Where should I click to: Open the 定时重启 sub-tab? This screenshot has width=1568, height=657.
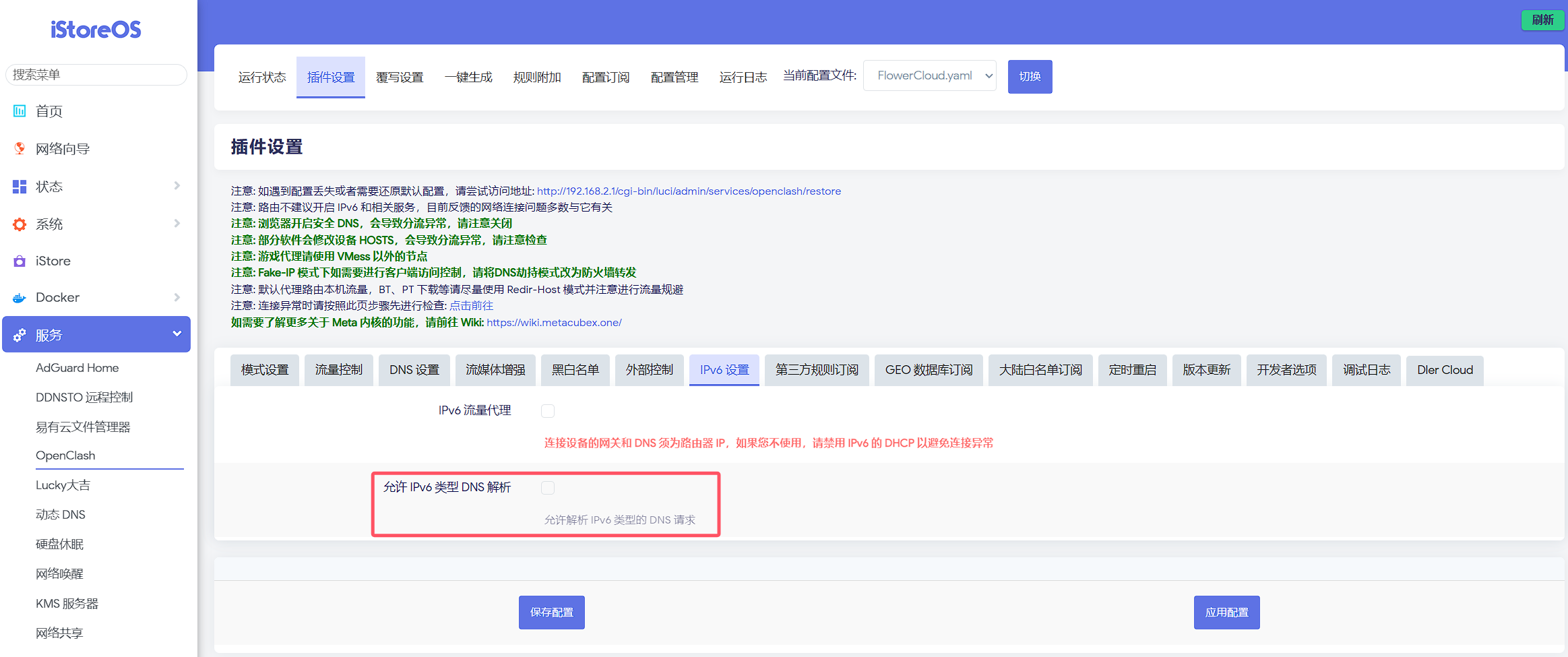[1133, 370]
